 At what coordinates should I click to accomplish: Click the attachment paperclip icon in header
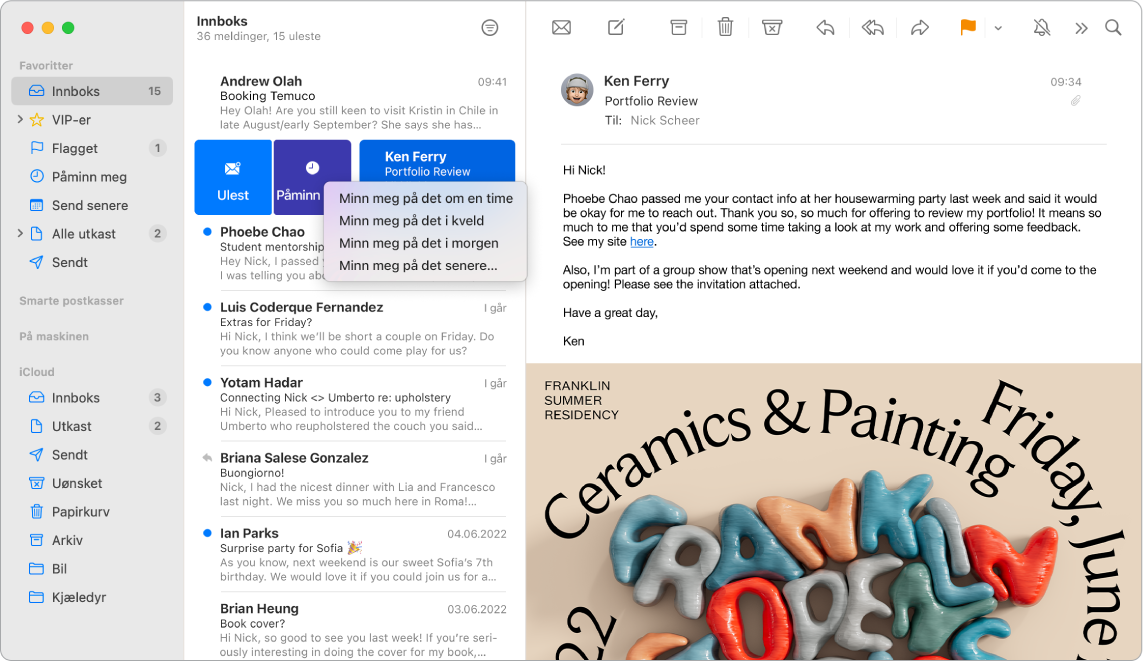1076,101
